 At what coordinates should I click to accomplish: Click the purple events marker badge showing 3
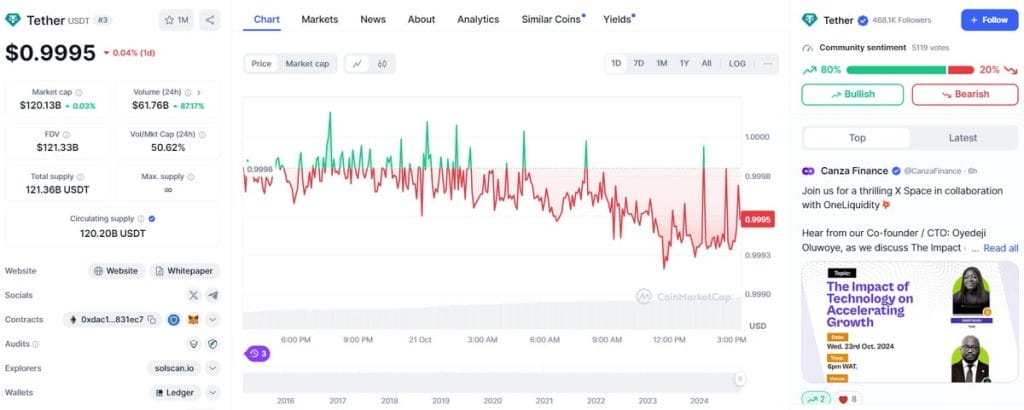click(257, 354)
